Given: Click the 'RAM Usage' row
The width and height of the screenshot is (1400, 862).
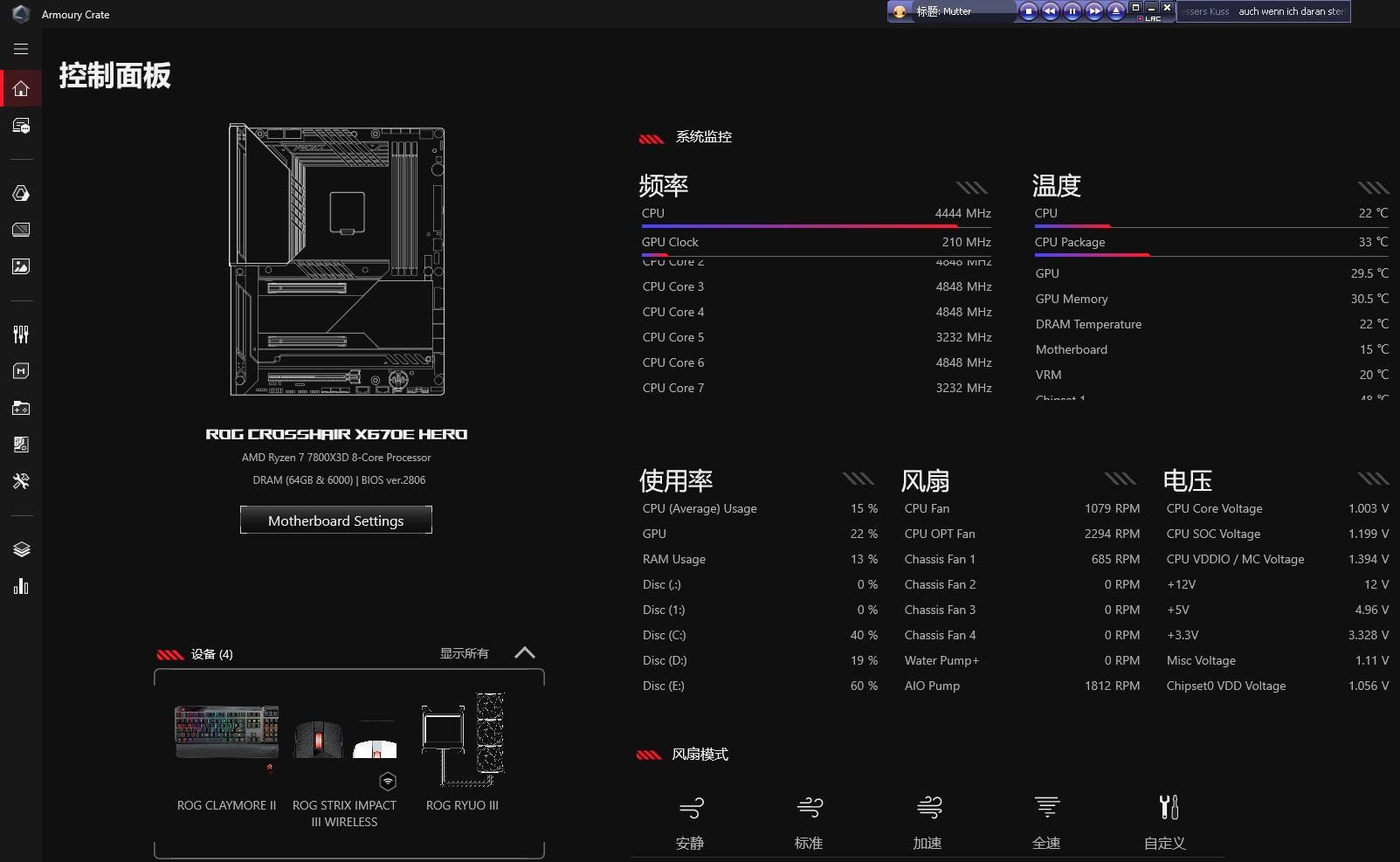Looking at the screenshot, I should 760,559.
